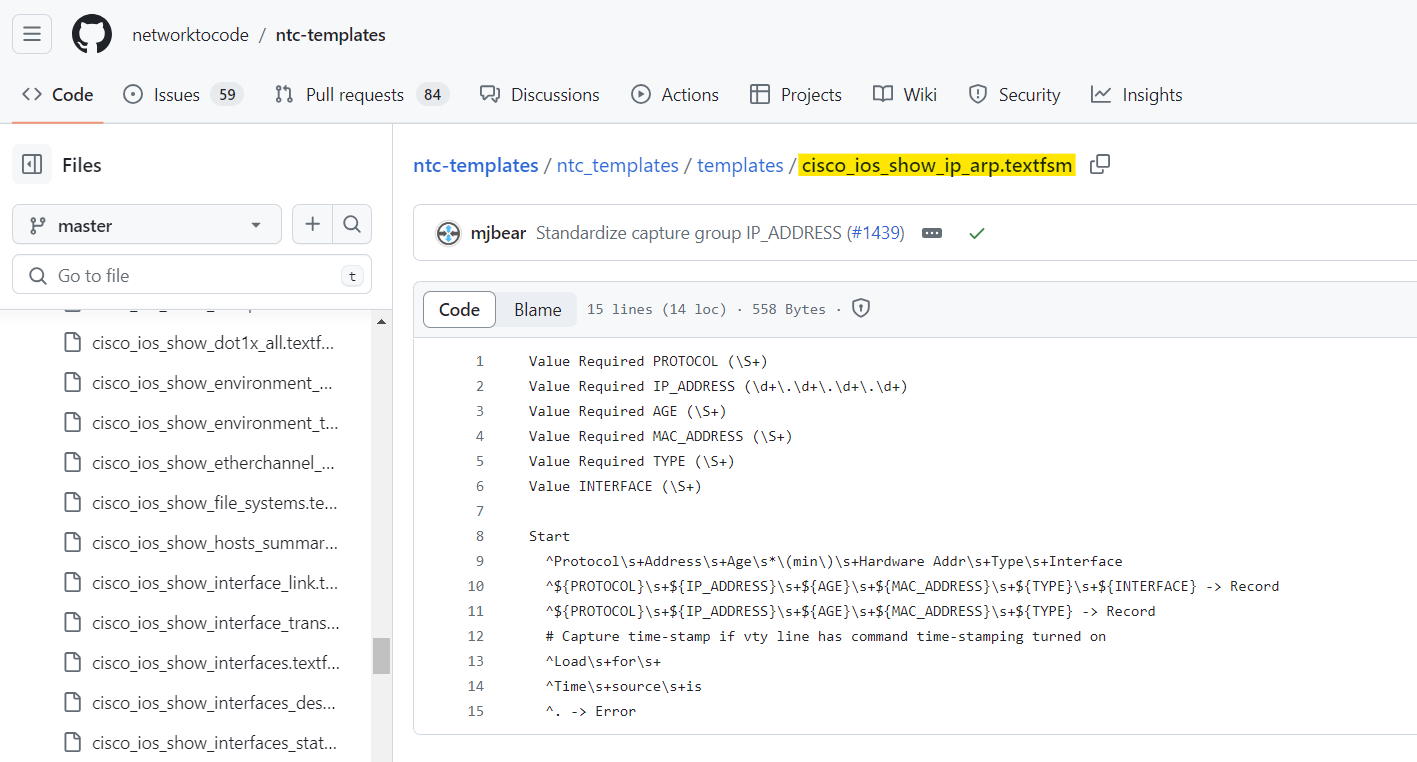Open the templates breadcrumb link
The height and width of the screenshot is (762, 1417).
(x=740, y=164)
